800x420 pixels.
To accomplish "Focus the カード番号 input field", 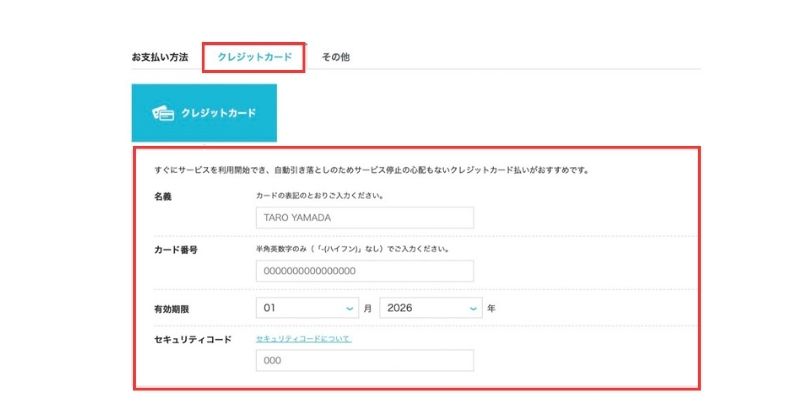I will pyautogui.click(x=365, y=271).
